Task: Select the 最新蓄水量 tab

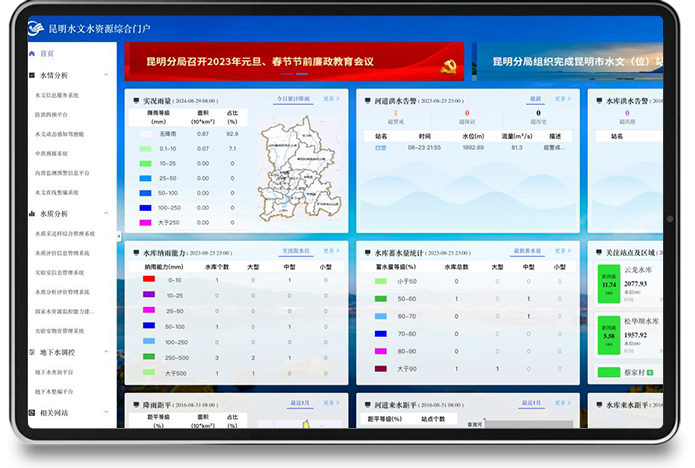Action: click(527, 251)
